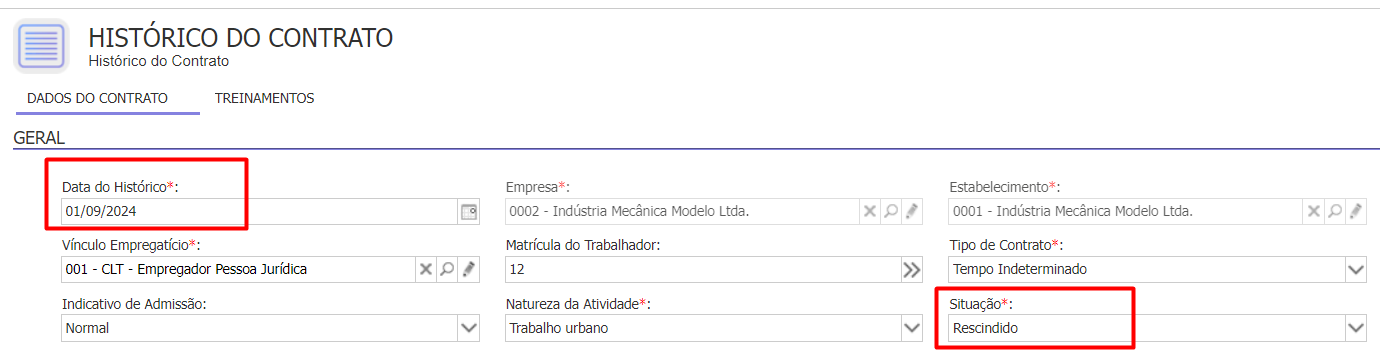Select the Dados do Contrato tab
Viewport: 1380px width, 362px height.
click(x=97, y=98)
